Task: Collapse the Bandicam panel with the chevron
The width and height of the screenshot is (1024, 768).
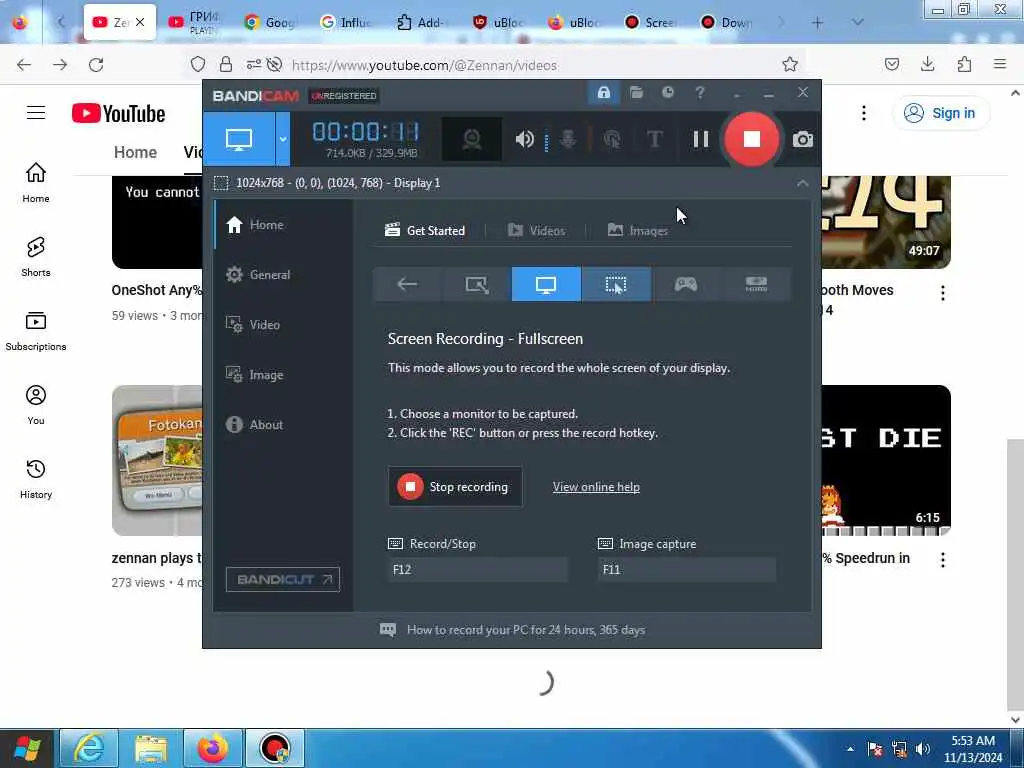Action: [x=802, y=184]
